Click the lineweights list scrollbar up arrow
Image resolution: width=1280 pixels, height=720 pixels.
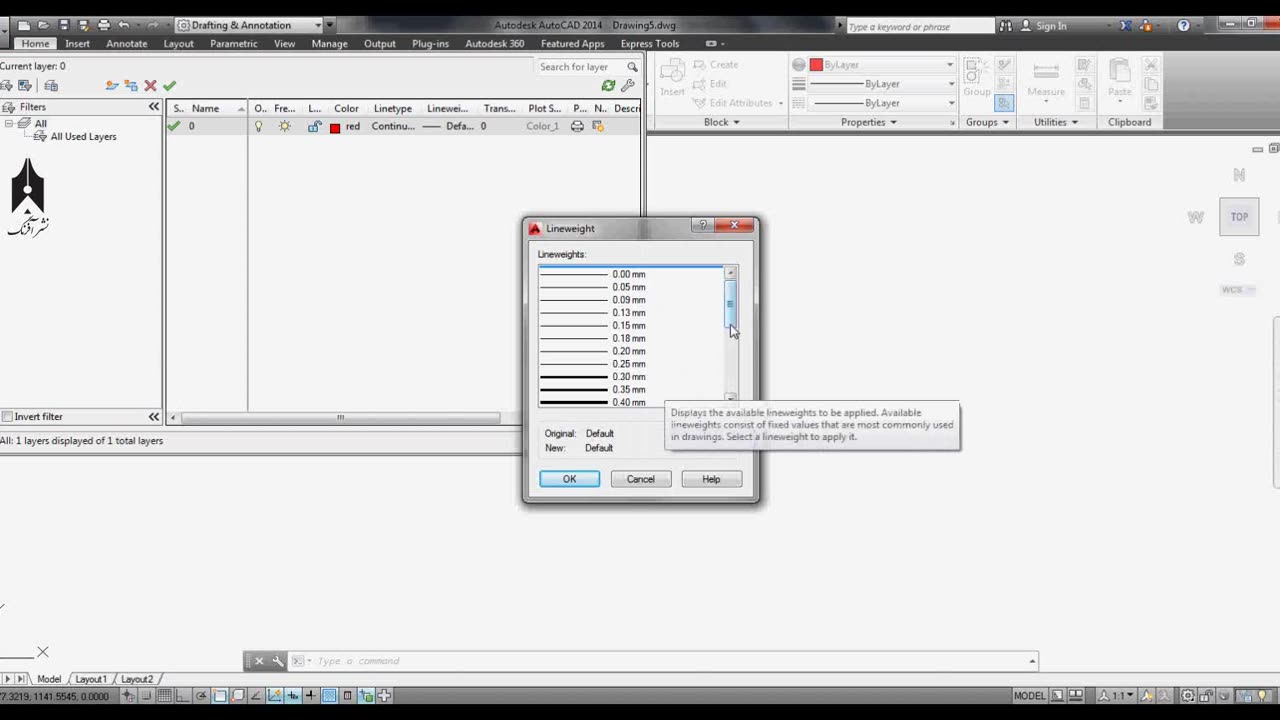click(x=731, y=273)
